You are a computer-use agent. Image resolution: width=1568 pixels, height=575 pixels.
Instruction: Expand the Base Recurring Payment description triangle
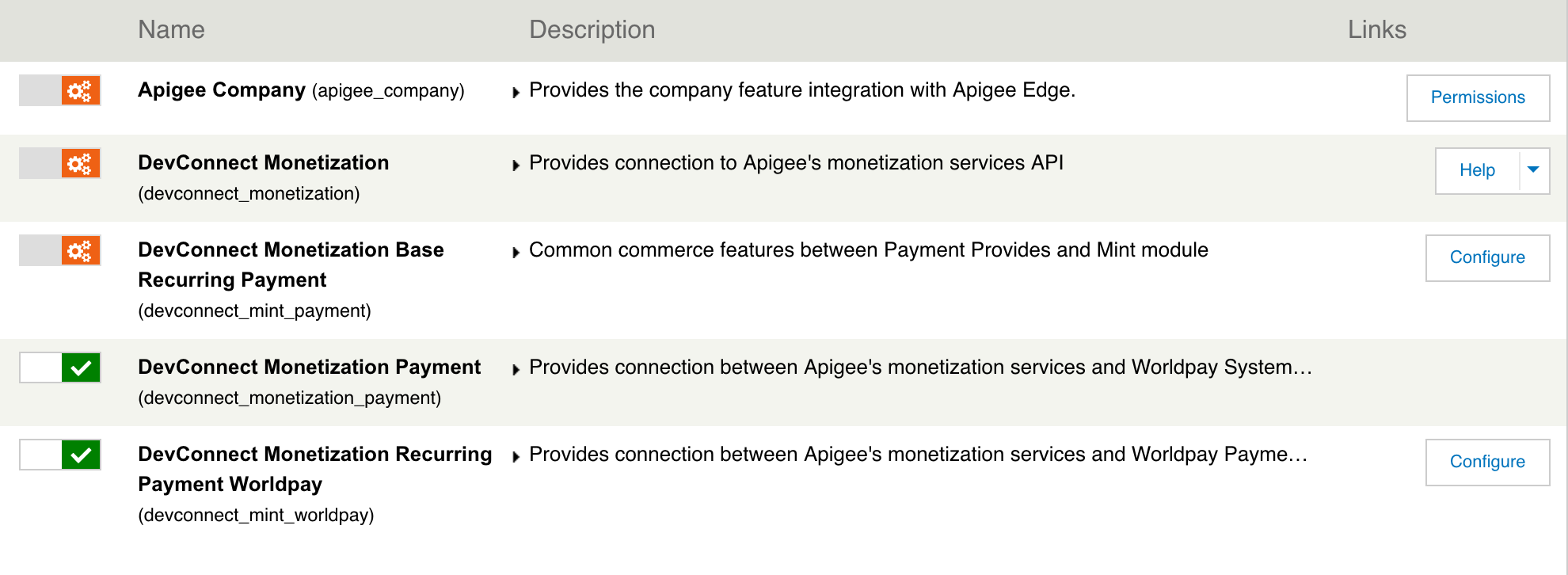(516, 252)
